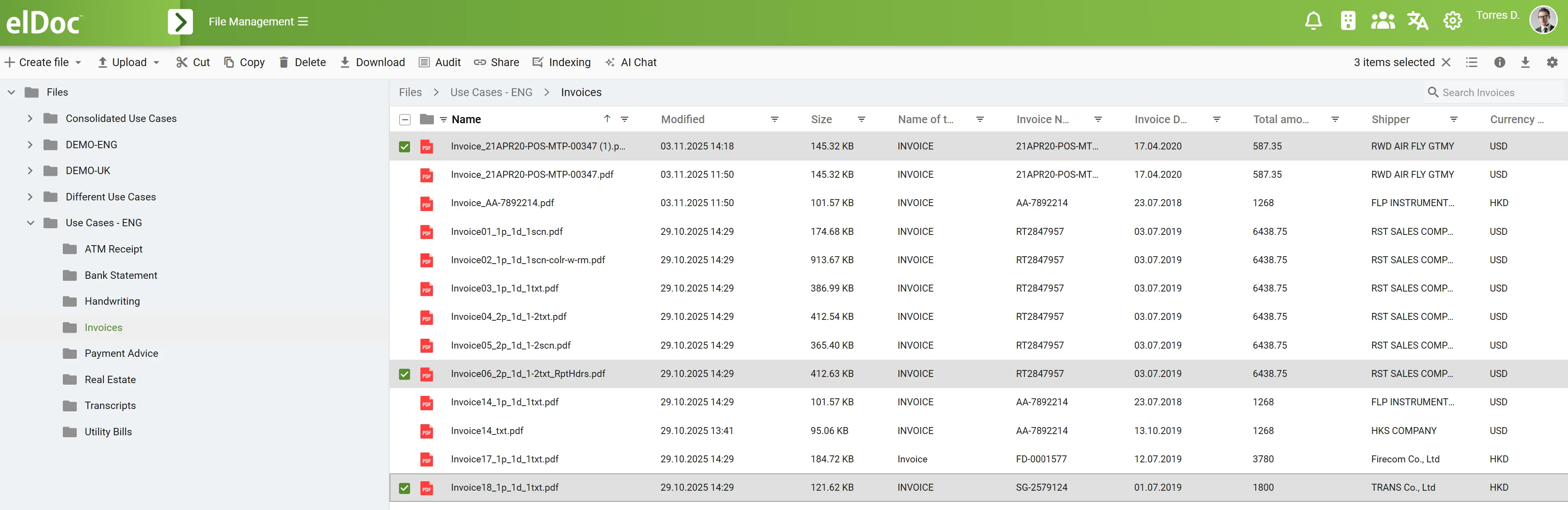Viewport: 1568px width, 510px height.
Task: Open Invoice_AA-7892214.pdf file
Action: (502, 203)
